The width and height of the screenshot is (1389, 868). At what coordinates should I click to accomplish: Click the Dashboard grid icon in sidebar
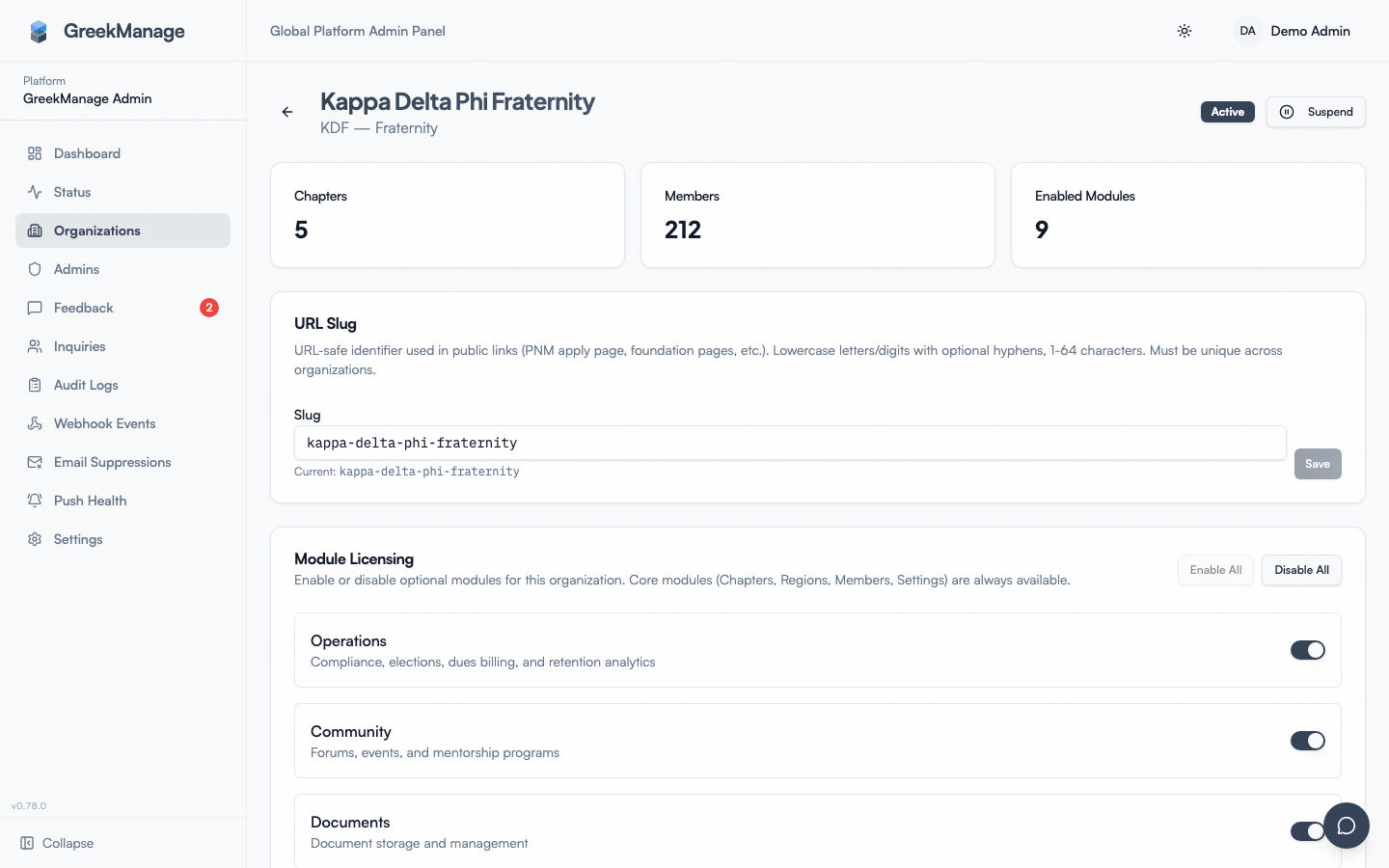pyautogui.click(x=35, y=153)
